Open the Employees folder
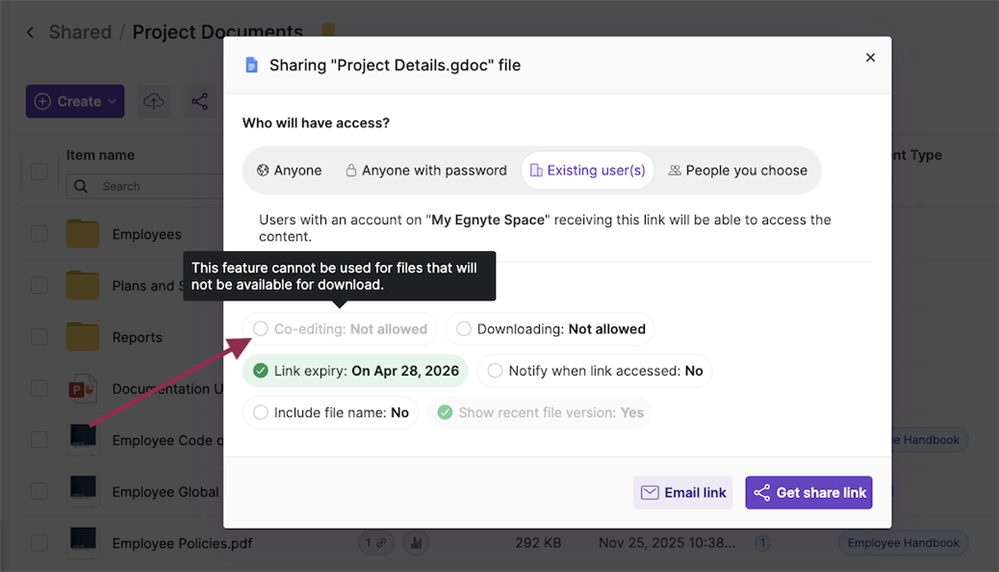Image resolution: width=999 pixels, height=572 pixels. click(x=147, y=234)
